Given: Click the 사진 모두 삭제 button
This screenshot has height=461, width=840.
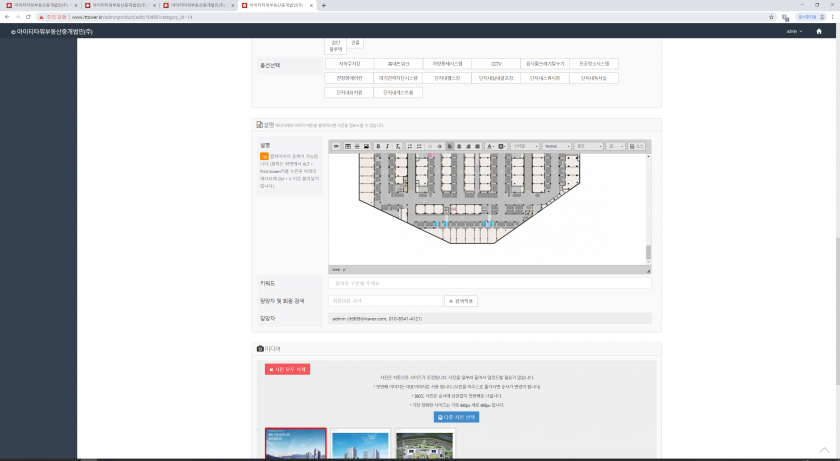Looking at the screenshot, I should (x=287, y=369).
